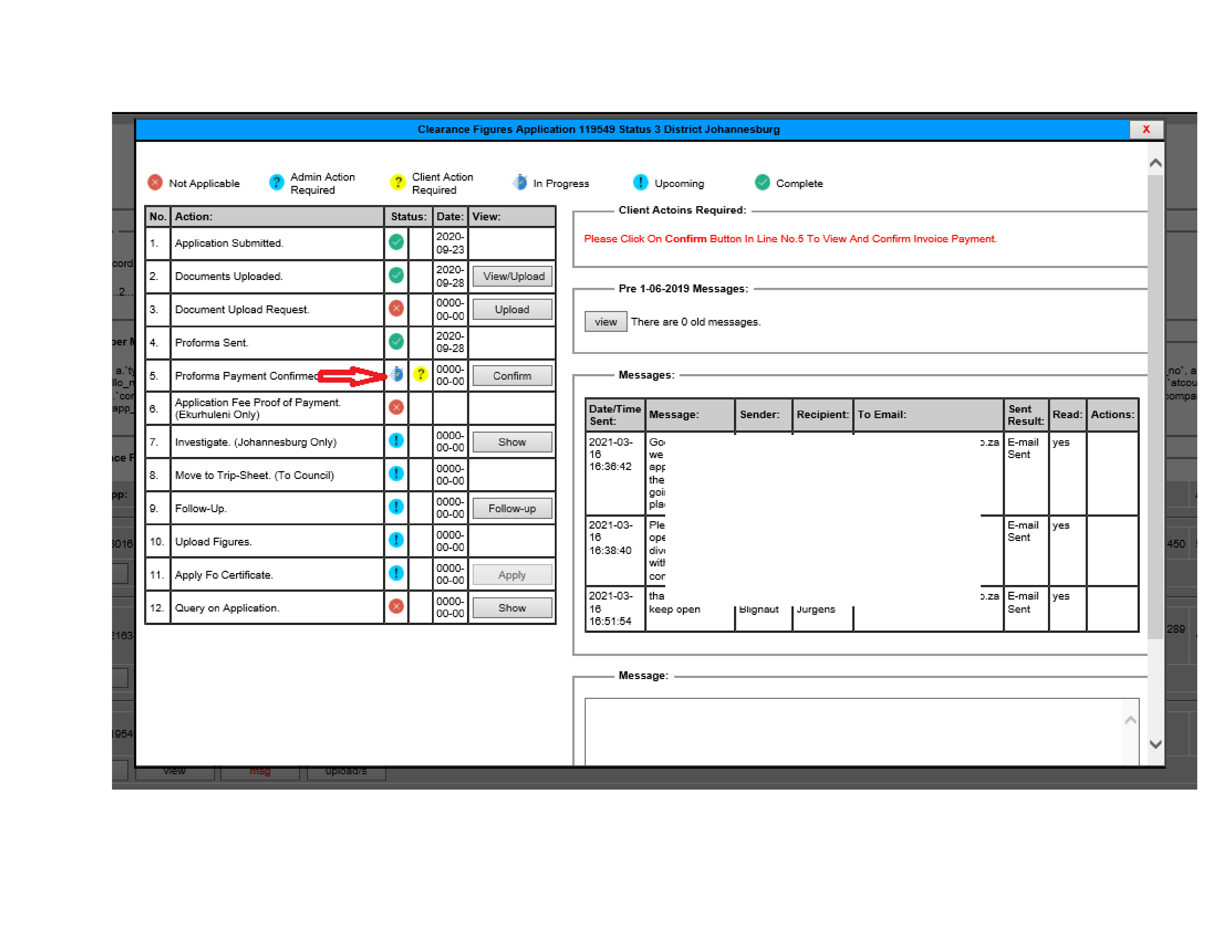Click not applicable icon for Application Fee Proof

[396, 407]
